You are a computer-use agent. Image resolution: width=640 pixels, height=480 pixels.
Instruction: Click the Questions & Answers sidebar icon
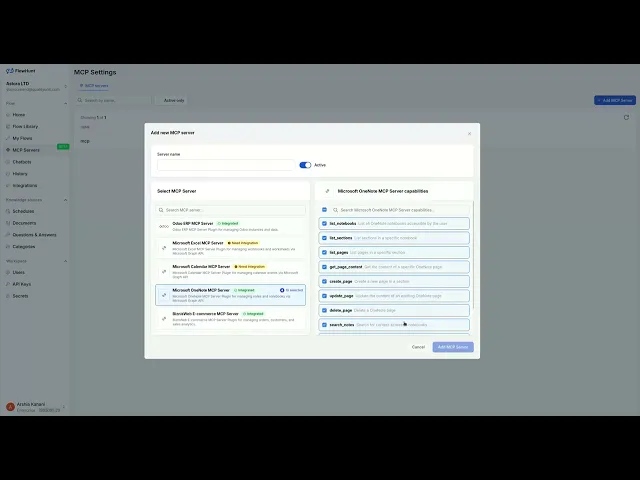(x=8, y=235)
